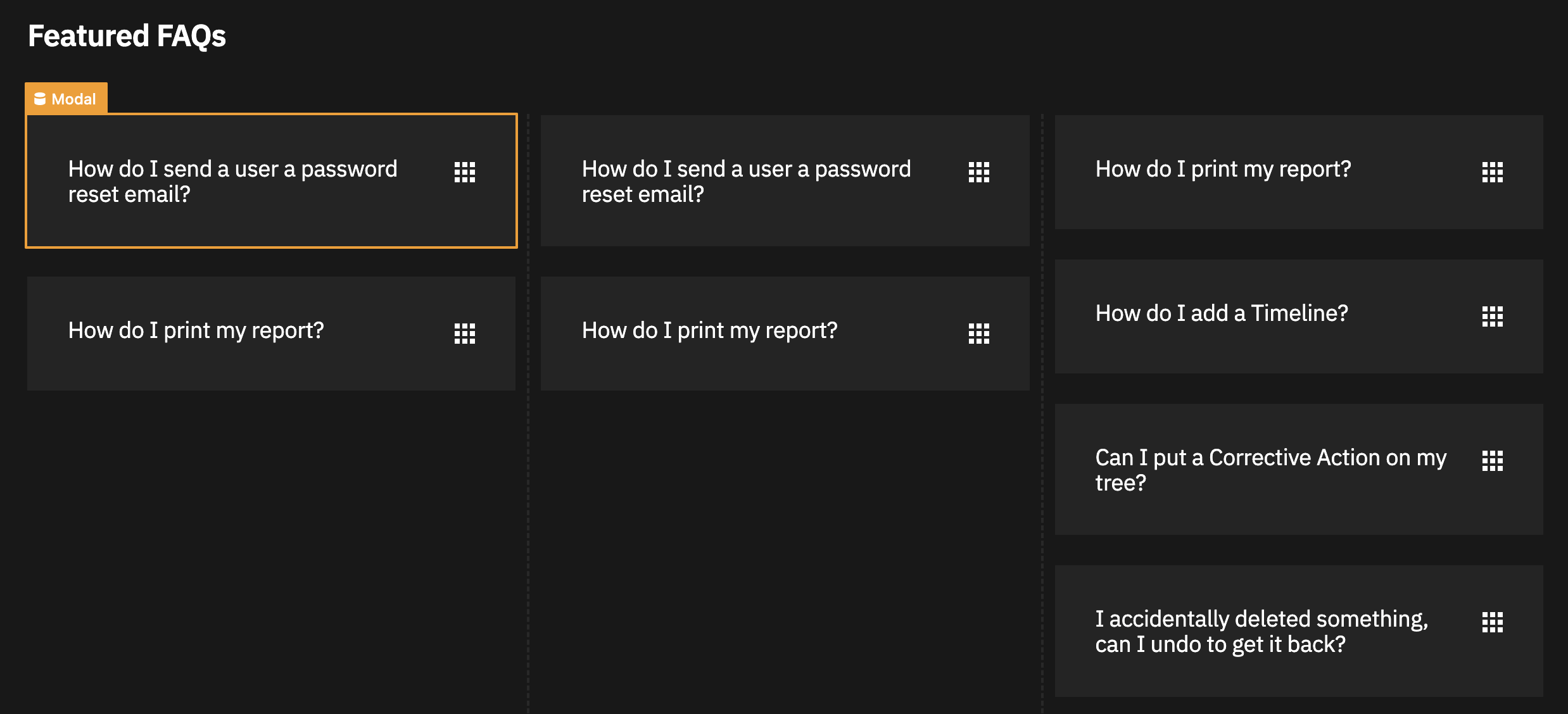Screen dimensions: 1568x714
Task: Open middle-column password reset email FAQ
Action: 746,181
